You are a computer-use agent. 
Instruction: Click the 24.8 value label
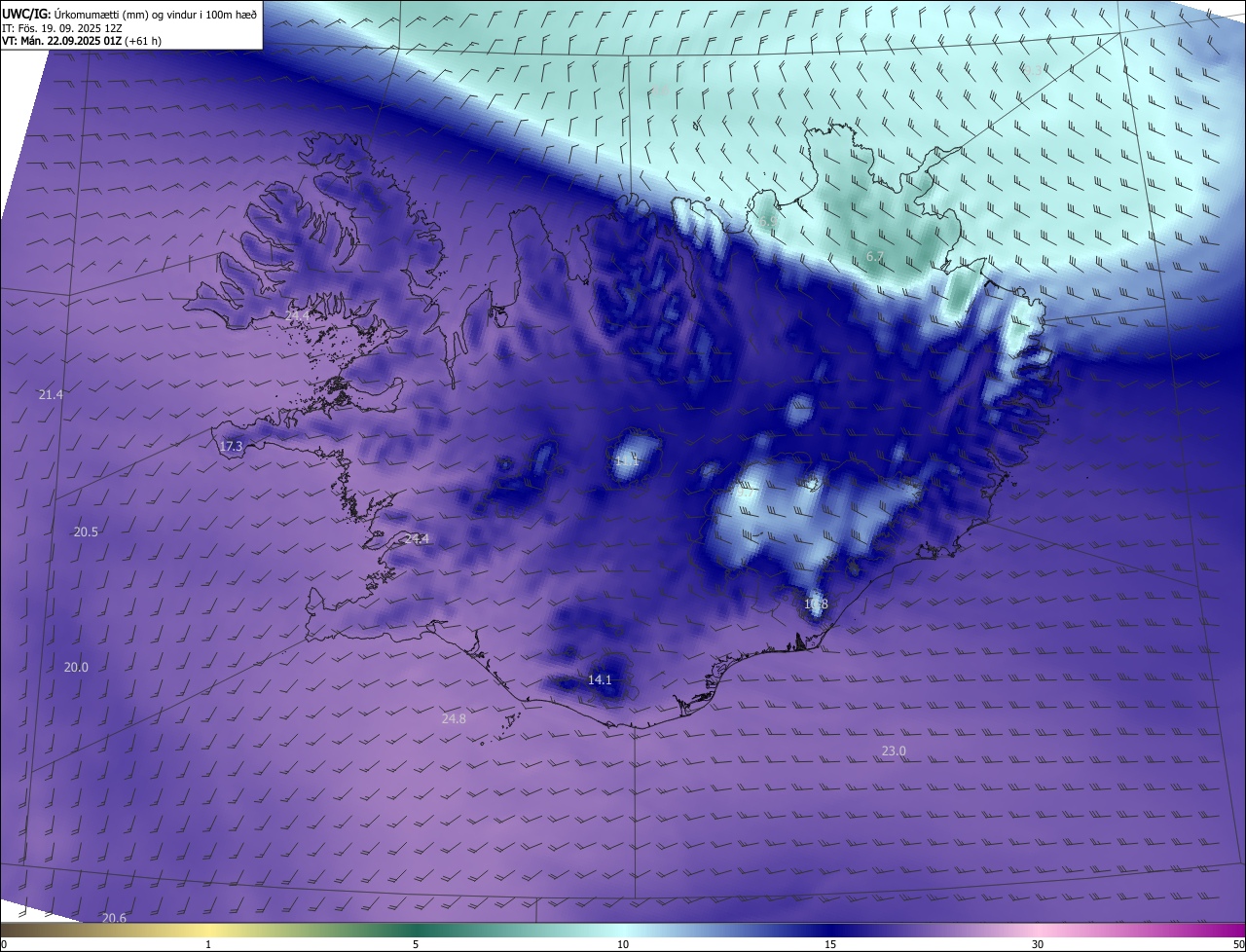tap(454, 718)
